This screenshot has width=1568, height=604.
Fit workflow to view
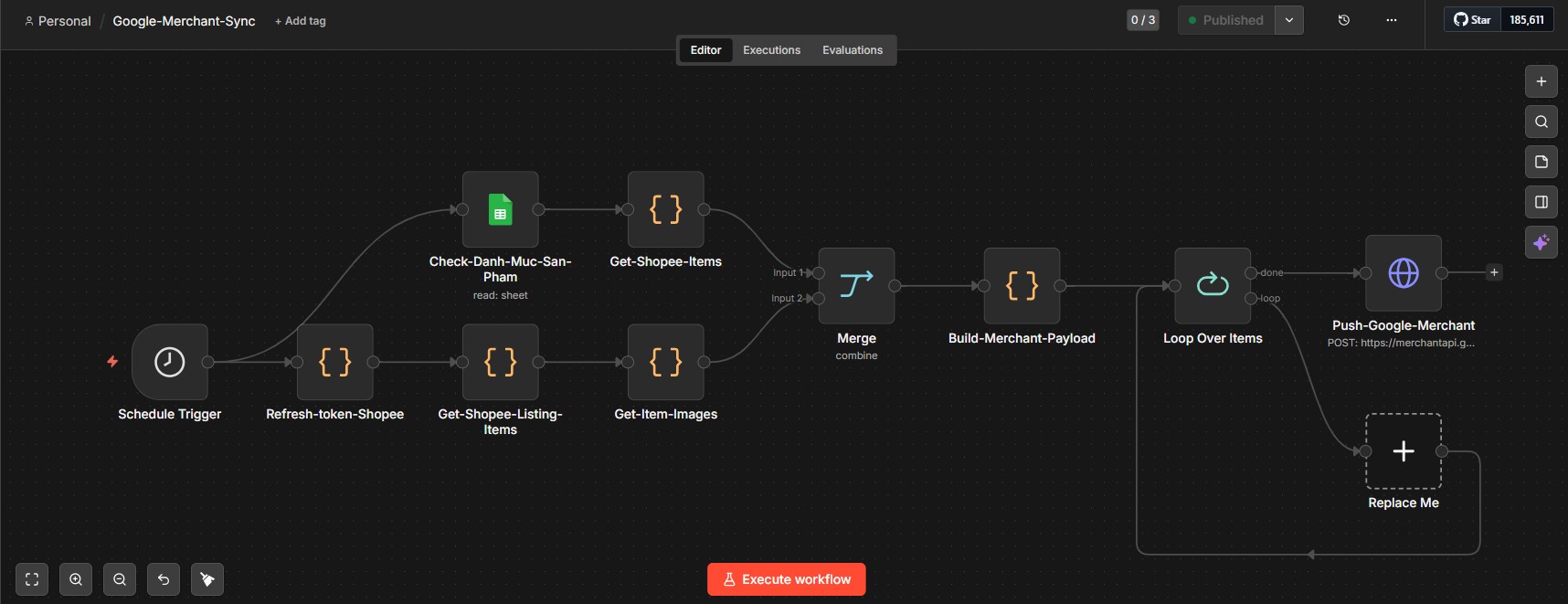[x=32, y=579]
